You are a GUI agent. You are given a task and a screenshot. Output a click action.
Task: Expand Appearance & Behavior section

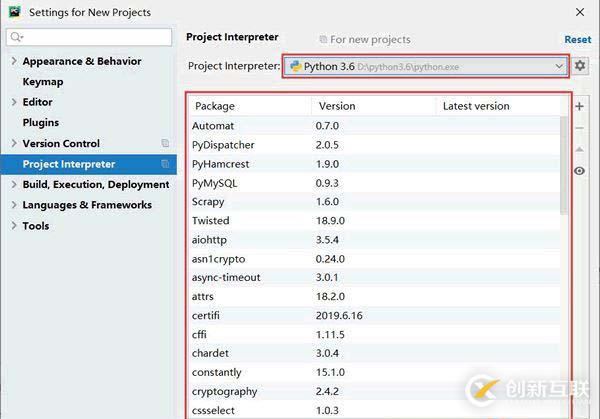pos(14,61)
